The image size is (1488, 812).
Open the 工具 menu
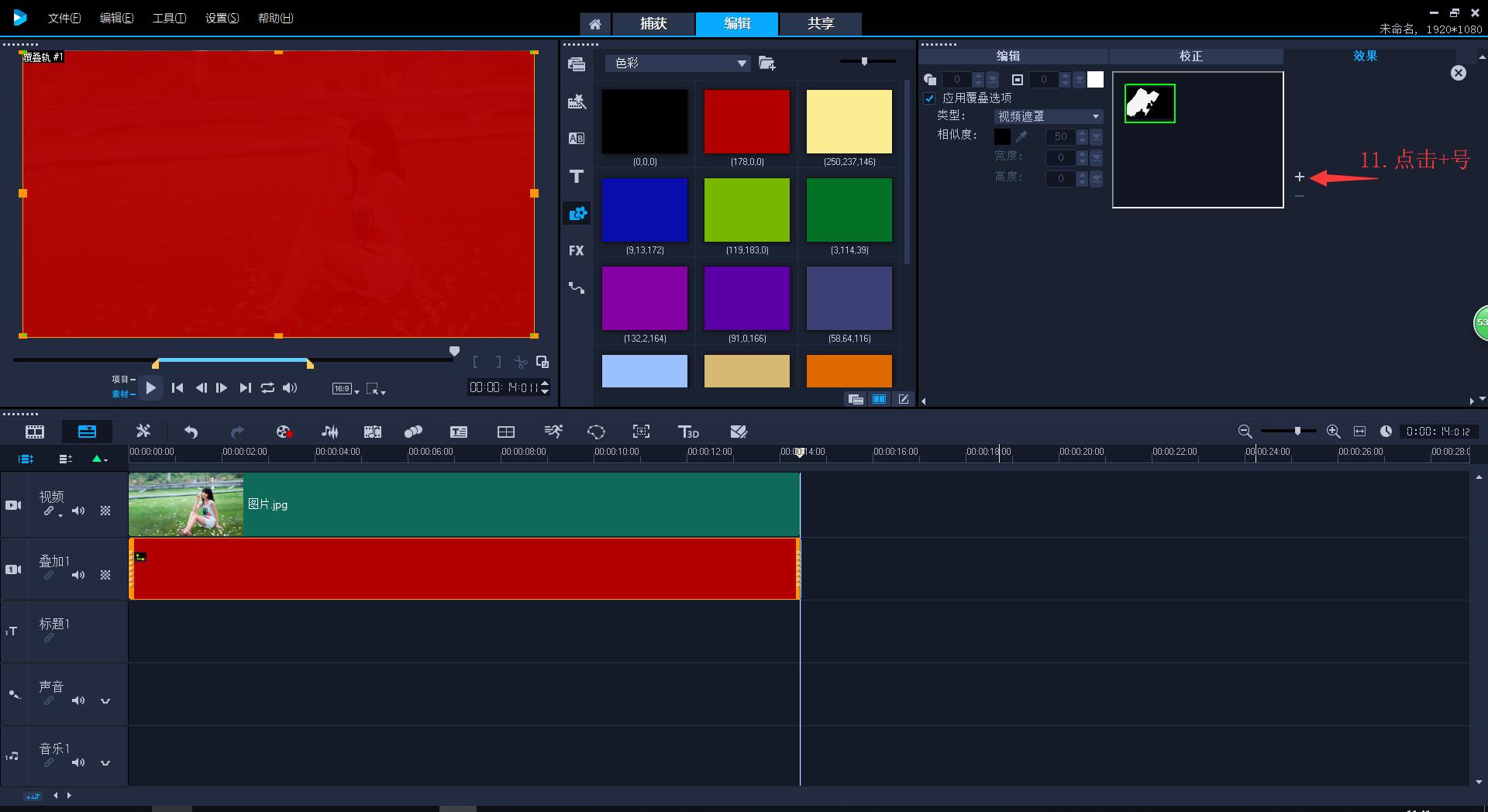[x=169, y=18]
